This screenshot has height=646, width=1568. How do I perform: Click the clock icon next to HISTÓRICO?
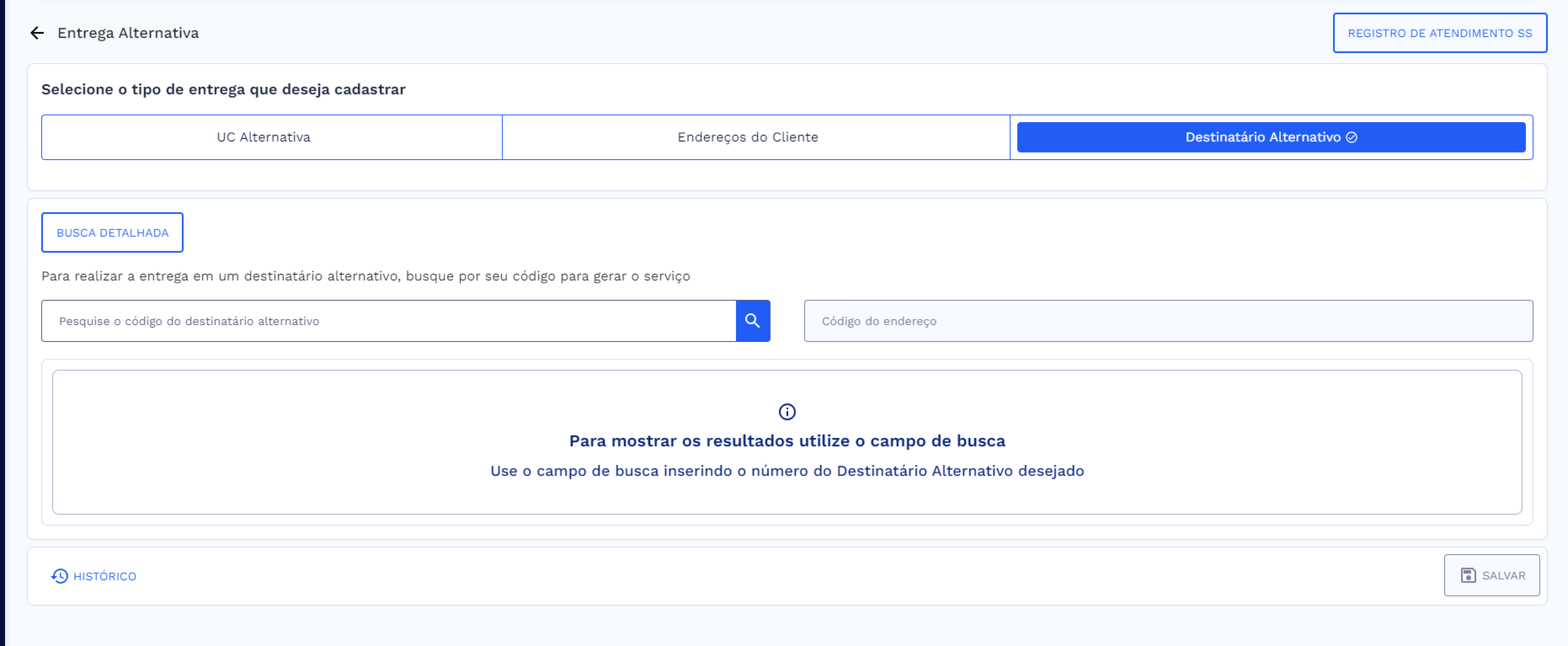coord(59,576)
